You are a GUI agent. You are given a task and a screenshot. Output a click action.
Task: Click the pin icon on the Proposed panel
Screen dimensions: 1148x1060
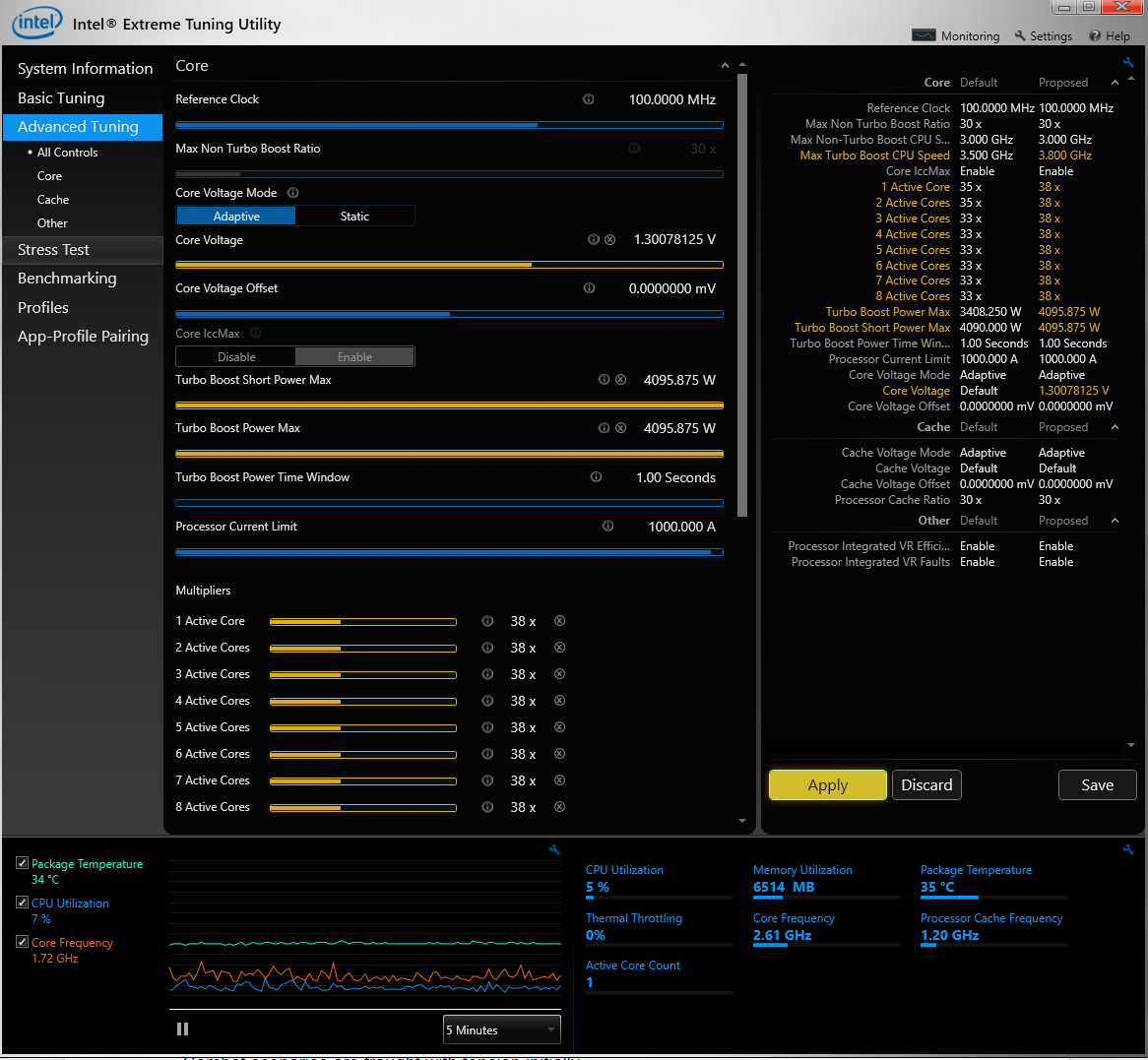[x=1128, y=61]
